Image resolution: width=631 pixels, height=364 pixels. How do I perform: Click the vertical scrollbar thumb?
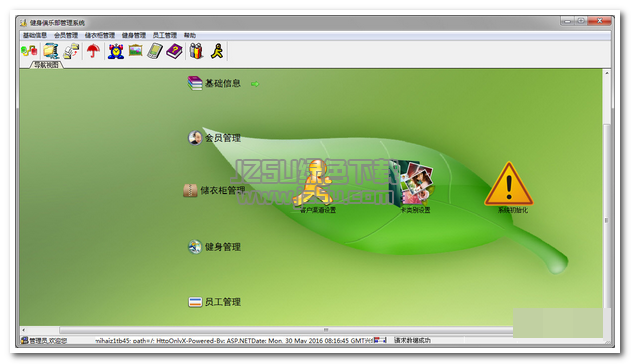(x=606, y=220)
